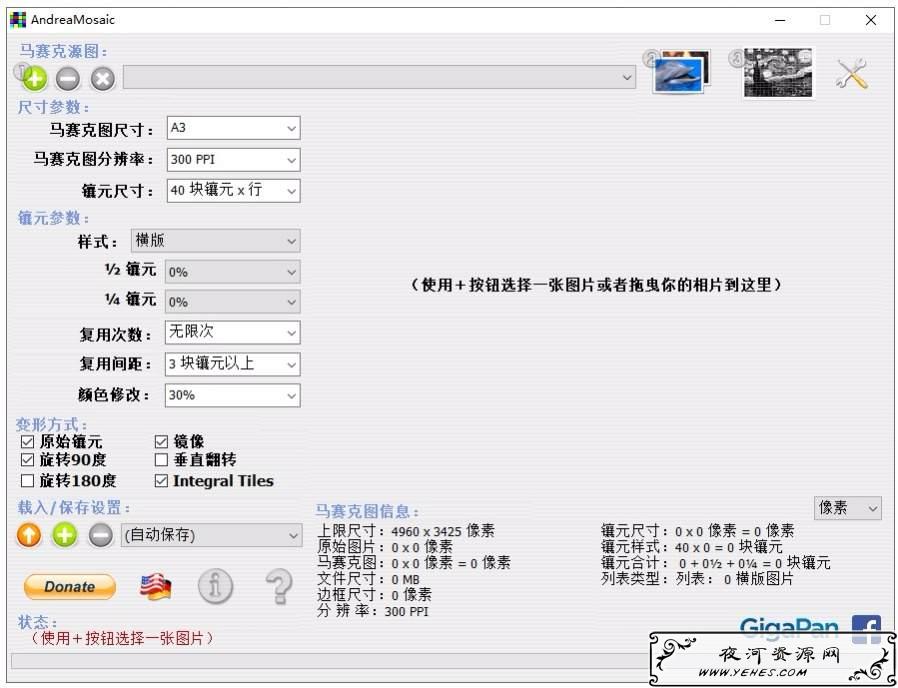Open the 颜色修改 30% dropdown

233,395
